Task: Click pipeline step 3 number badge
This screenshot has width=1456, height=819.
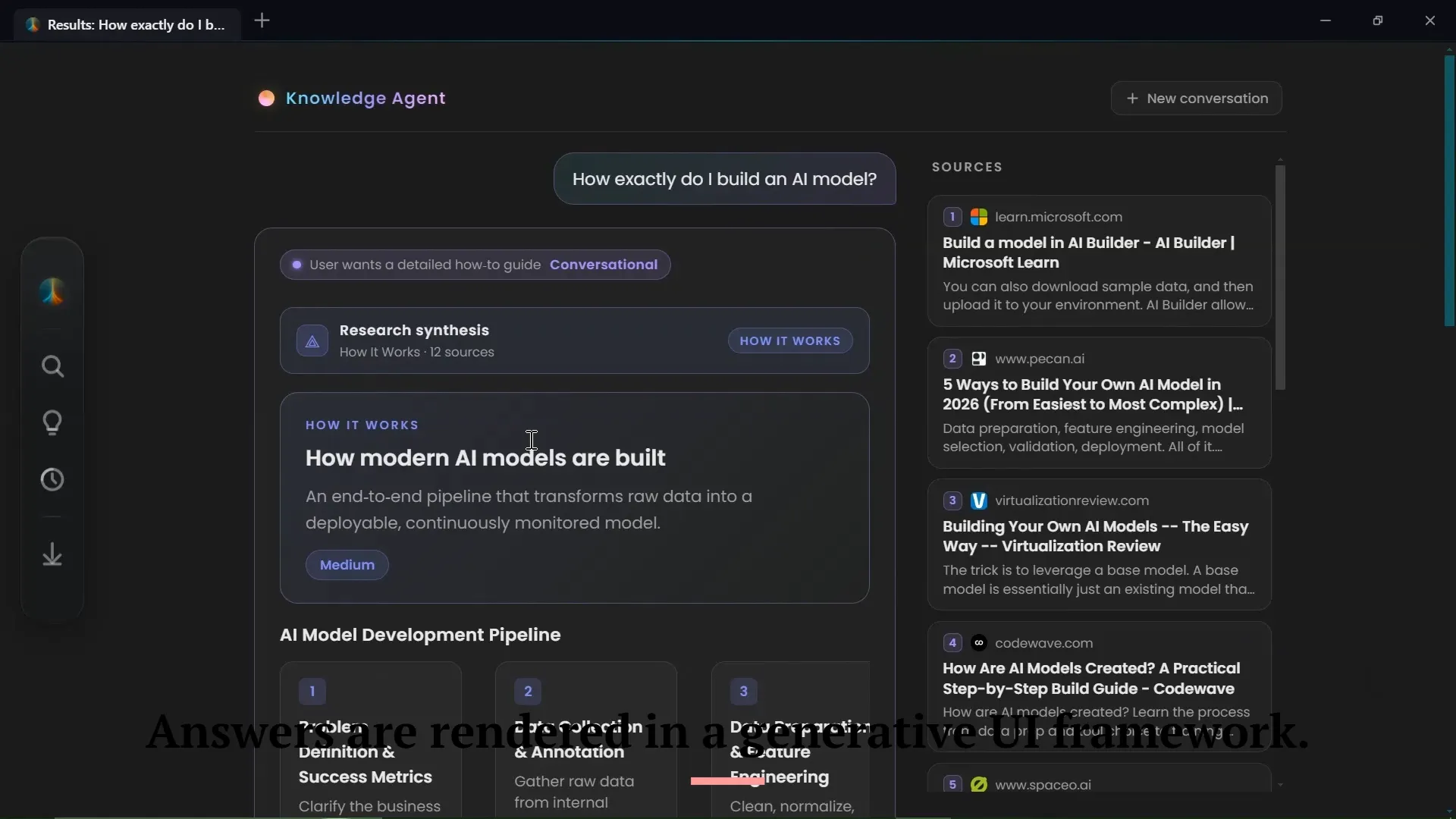Action: [743, 692]
